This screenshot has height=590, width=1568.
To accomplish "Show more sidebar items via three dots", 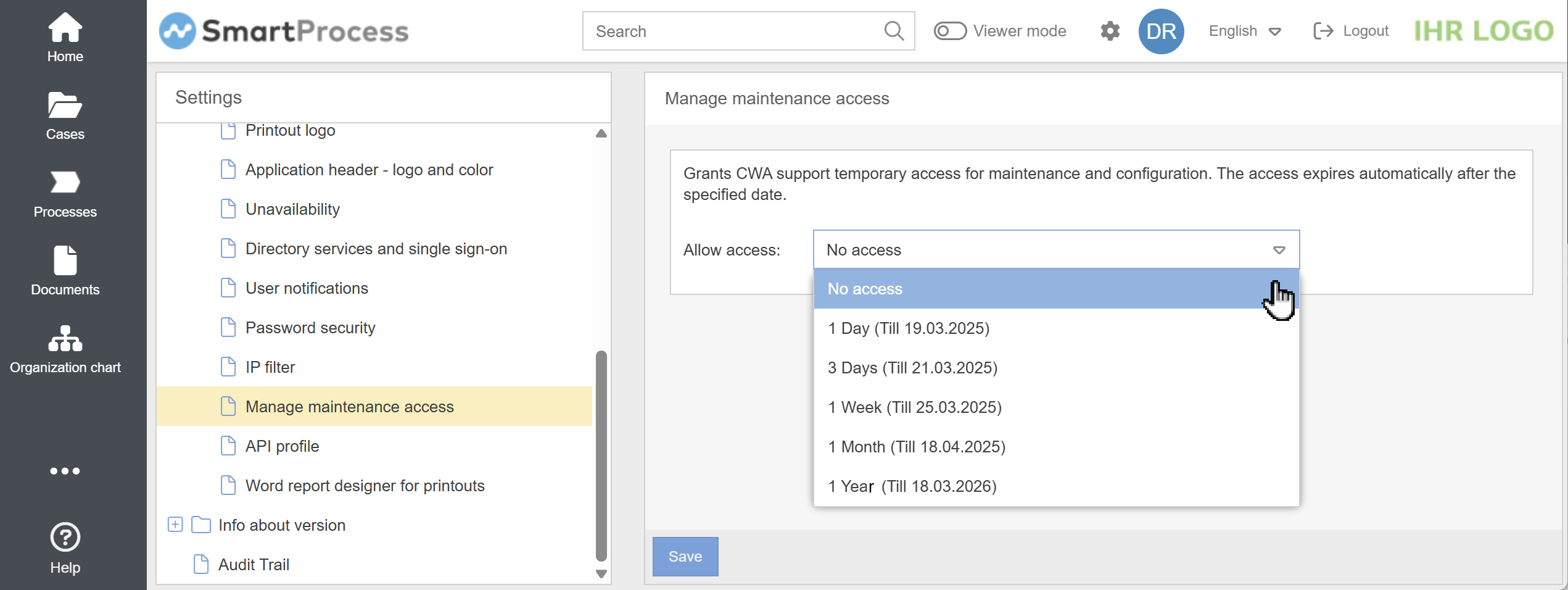I will 65,471.
